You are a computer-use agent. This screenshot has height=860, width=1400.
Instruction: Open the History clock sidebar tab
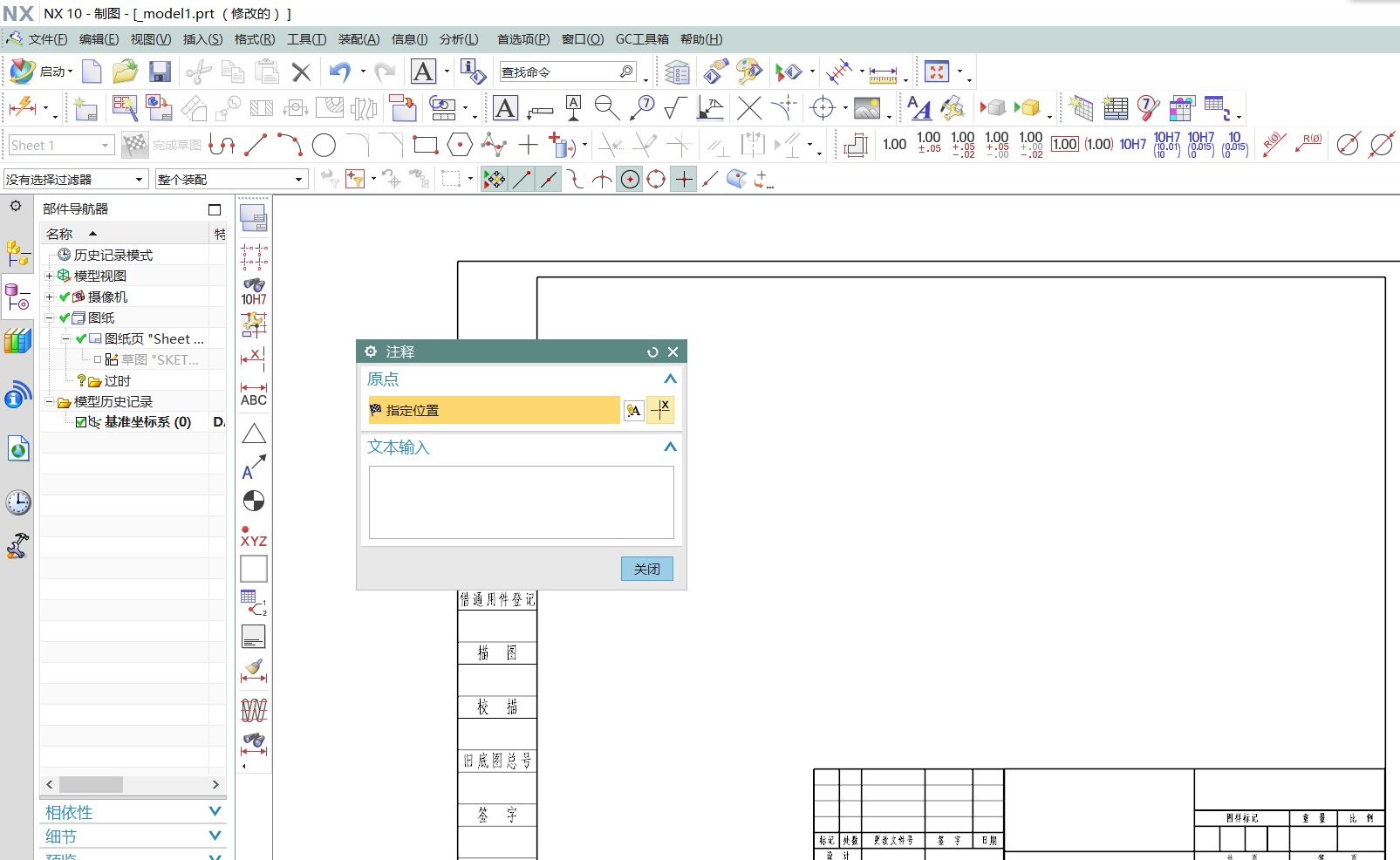click(x=17, y=502)
